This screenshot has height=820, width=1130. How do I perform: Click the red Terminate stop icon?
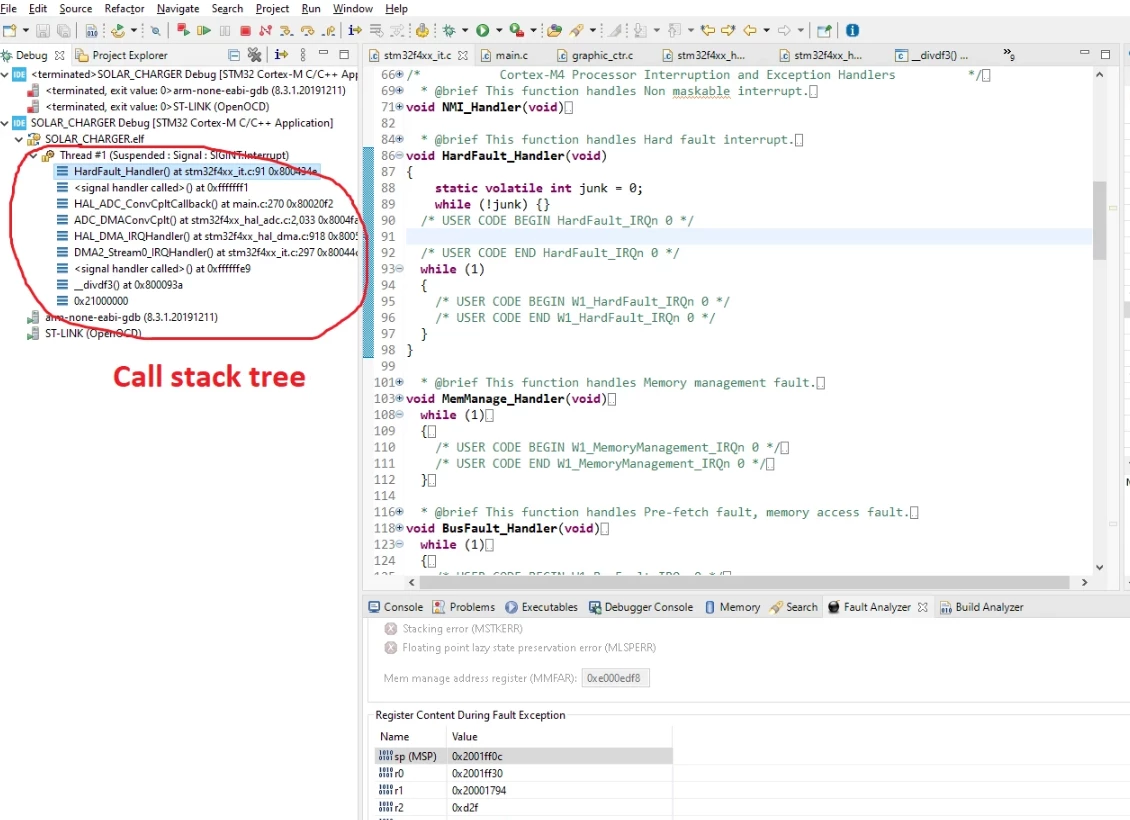(x=245, y=31)
